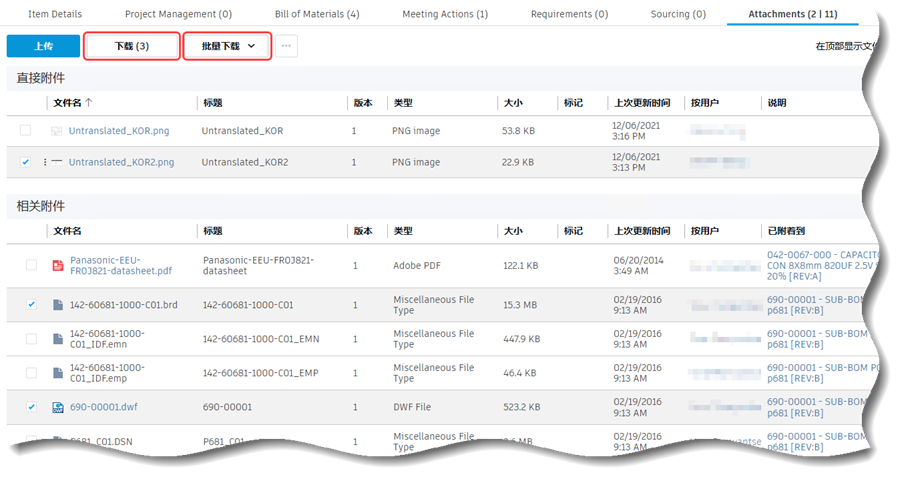This screenshot has width=900, height=477.
Task: Check the Untranslated_KOR.png row checkbox
Action: pos(25,130)
